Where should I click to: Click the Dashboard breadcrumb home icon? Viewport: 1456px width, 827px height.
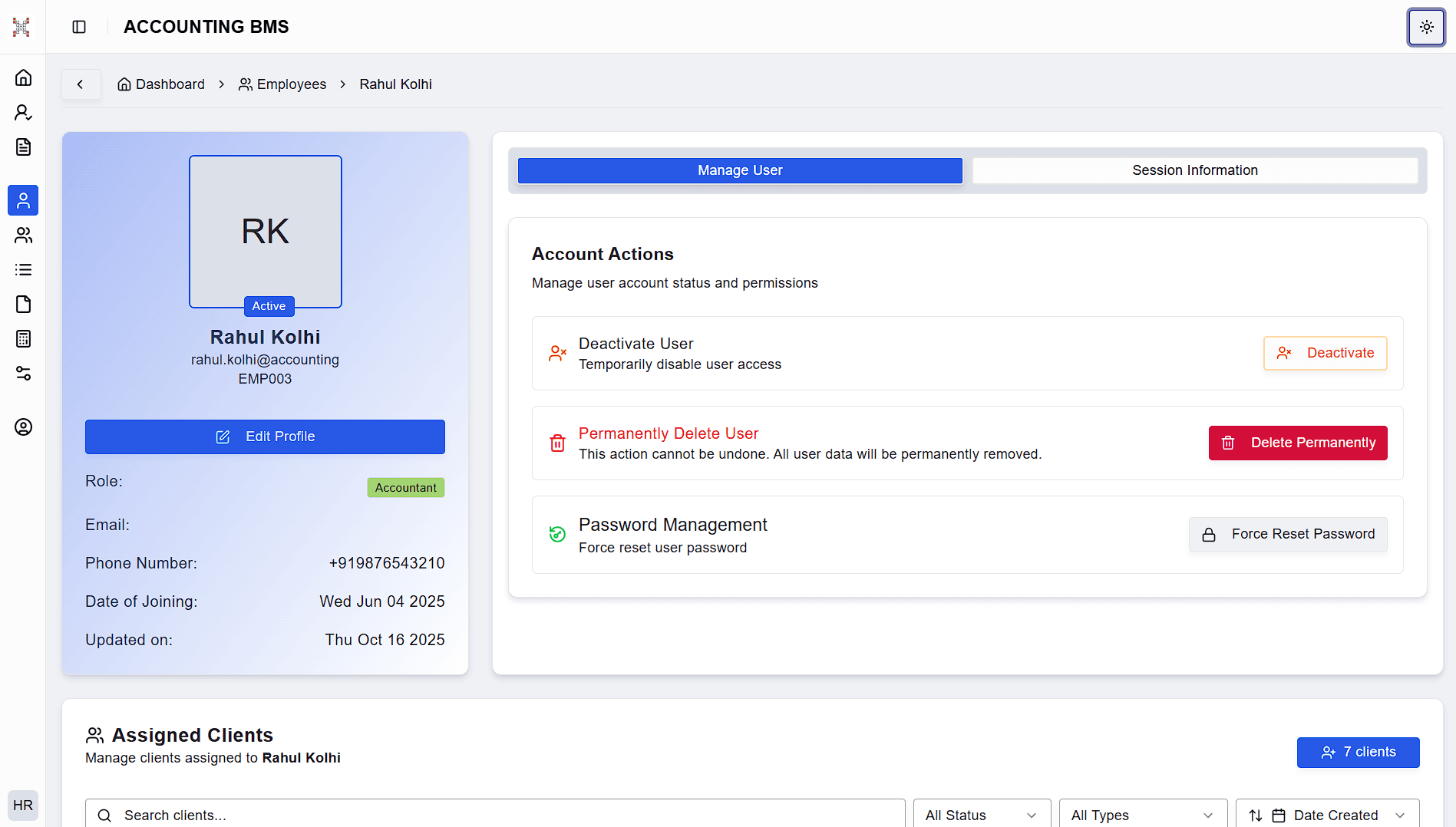124,84
